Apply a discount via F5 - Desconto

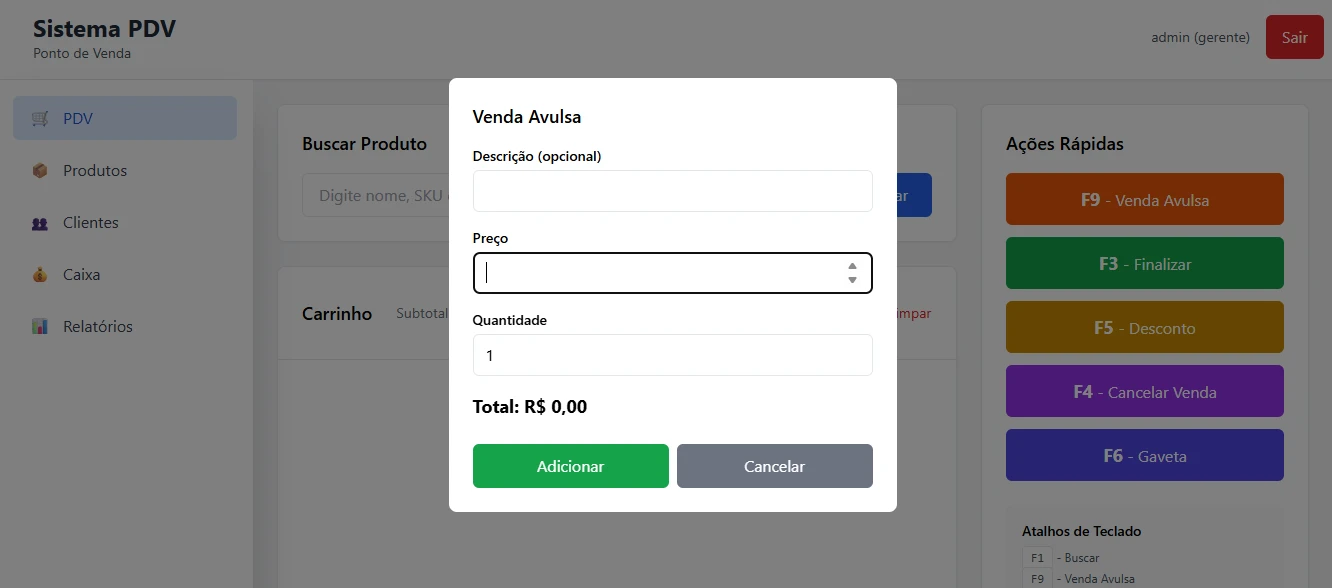pos(1144,327)
